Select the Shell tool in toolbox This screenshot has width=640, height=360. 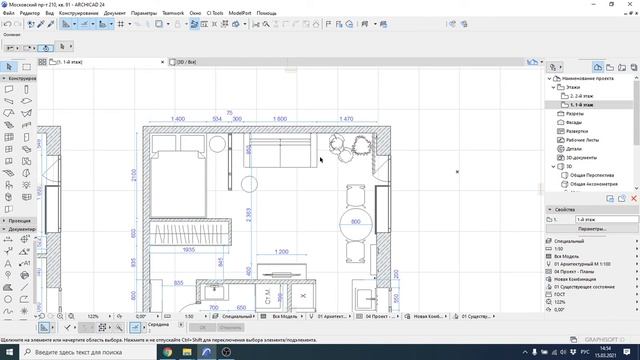26,113
